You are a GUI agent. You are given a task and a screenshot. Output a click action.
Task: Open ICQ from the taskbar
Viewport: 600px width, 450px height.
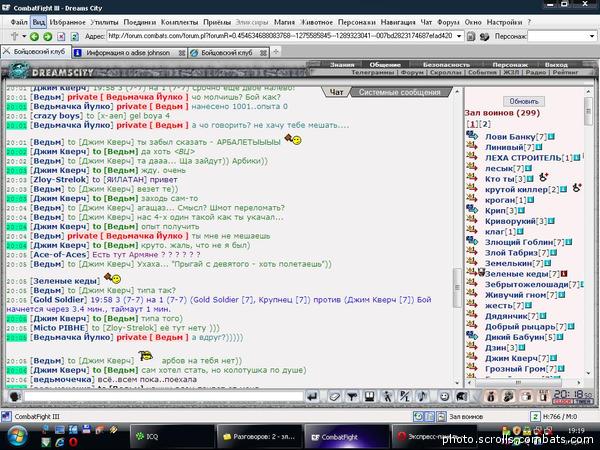click(x=173, y=436)
